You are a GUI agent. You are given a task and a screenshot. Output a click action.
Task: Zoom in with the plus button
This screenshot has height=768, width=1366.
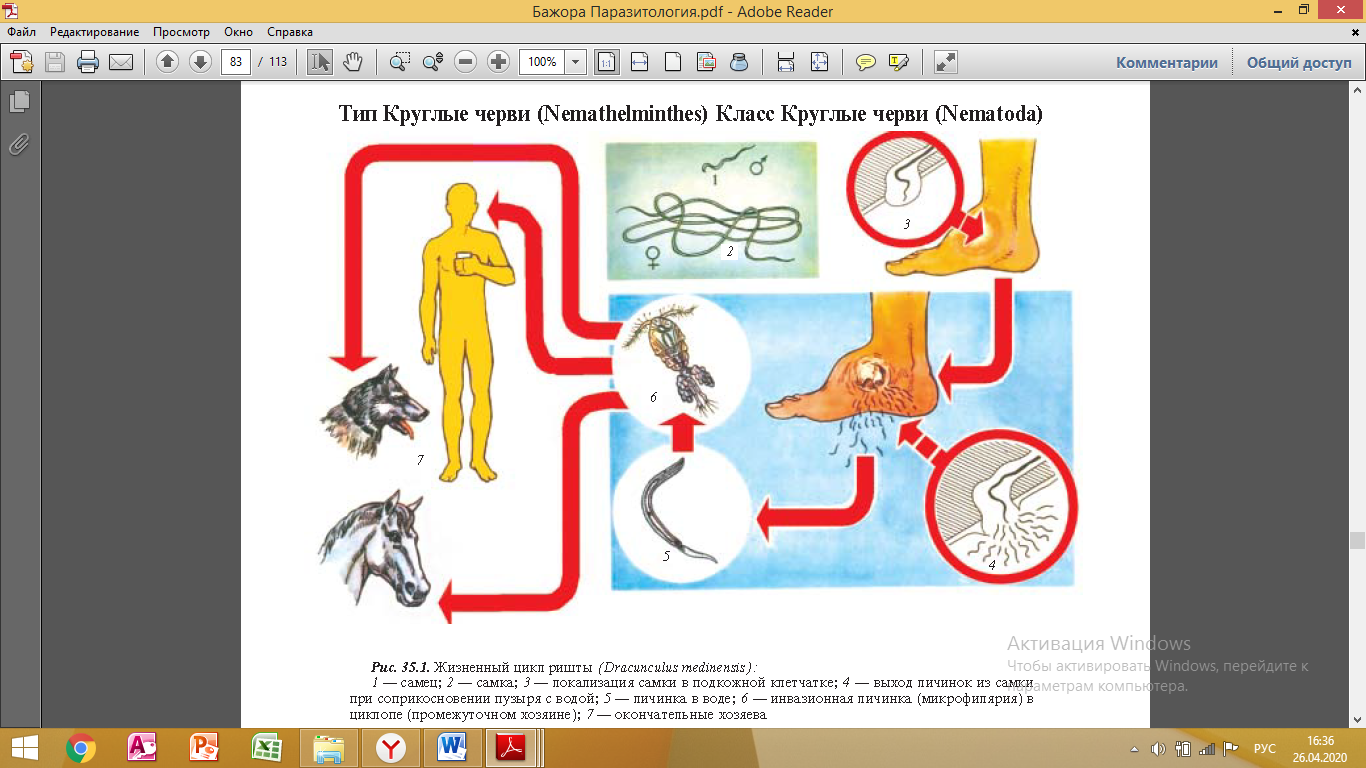pyautogui.click(x=498, y=62)
